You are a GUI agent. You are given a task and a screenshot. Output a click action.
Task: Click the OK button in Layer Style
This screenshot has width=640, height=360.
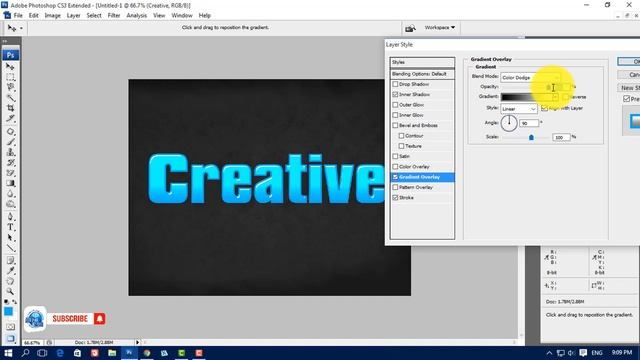pos(629,62)
